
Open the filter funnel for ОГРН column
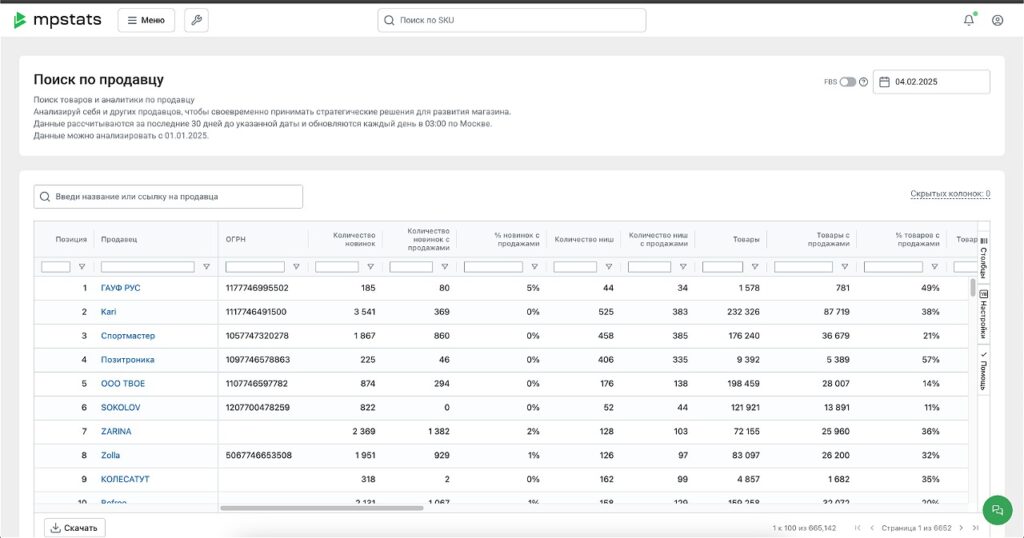point(296,267)
